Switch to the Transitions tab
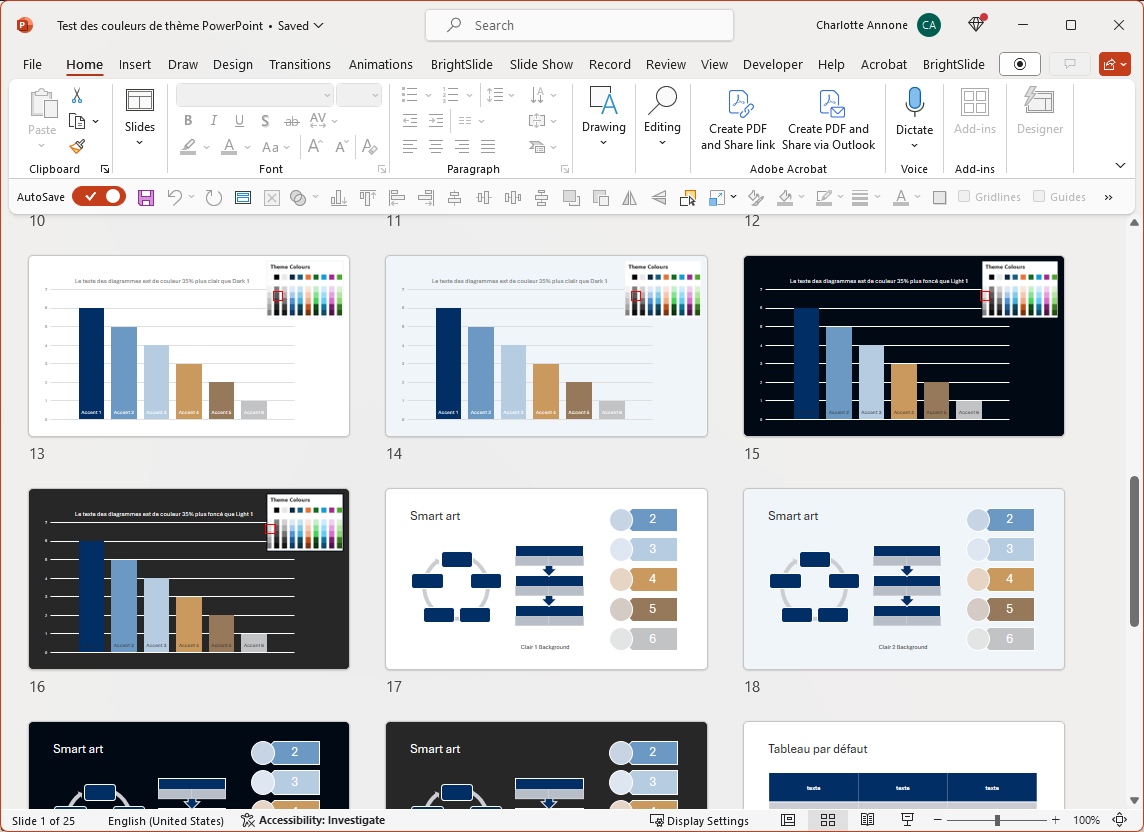Image resolution: width=1144 pixels, height=832 pixels. click(300, 64)
